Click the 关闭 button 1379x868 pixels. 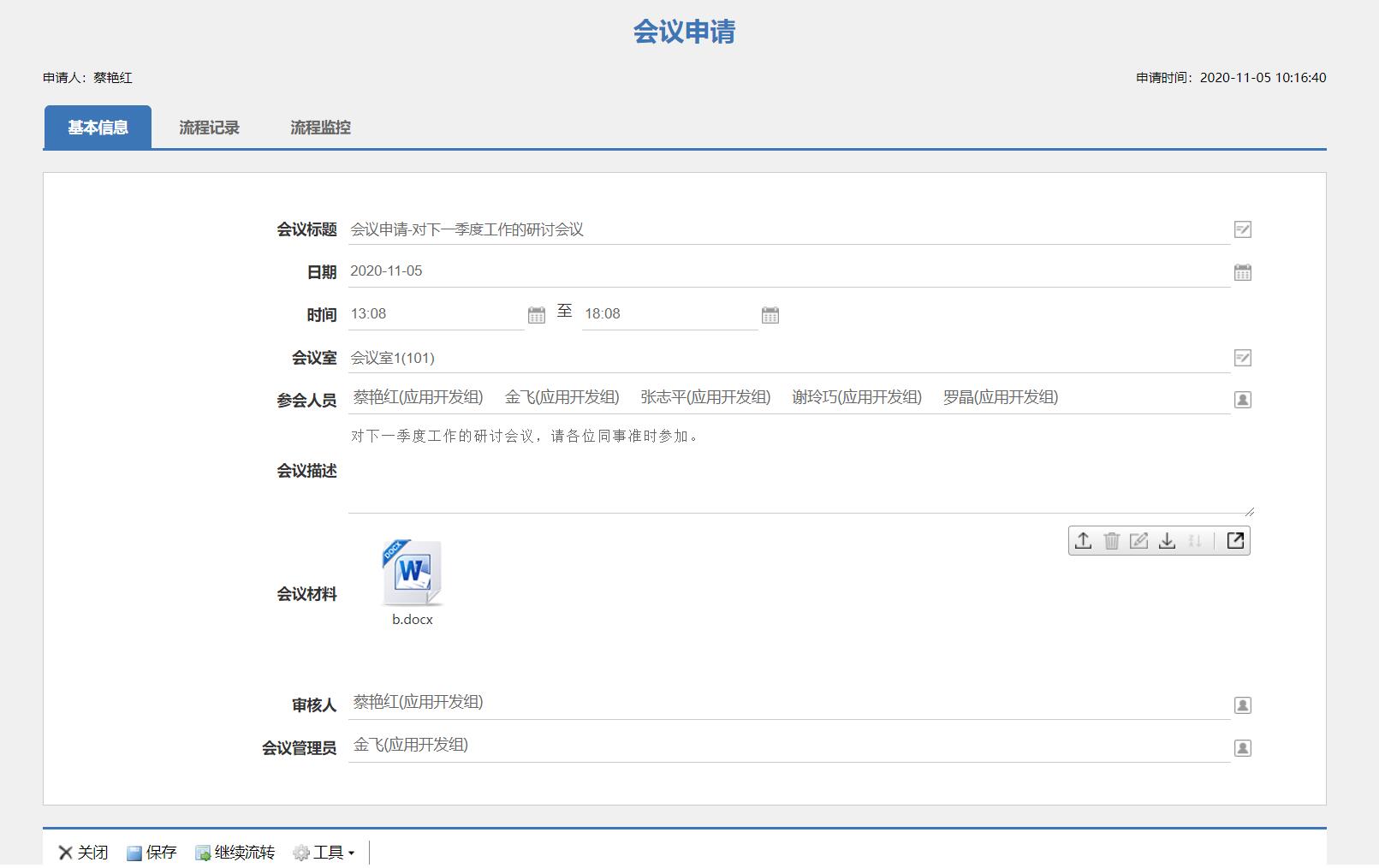pos(83,853)
